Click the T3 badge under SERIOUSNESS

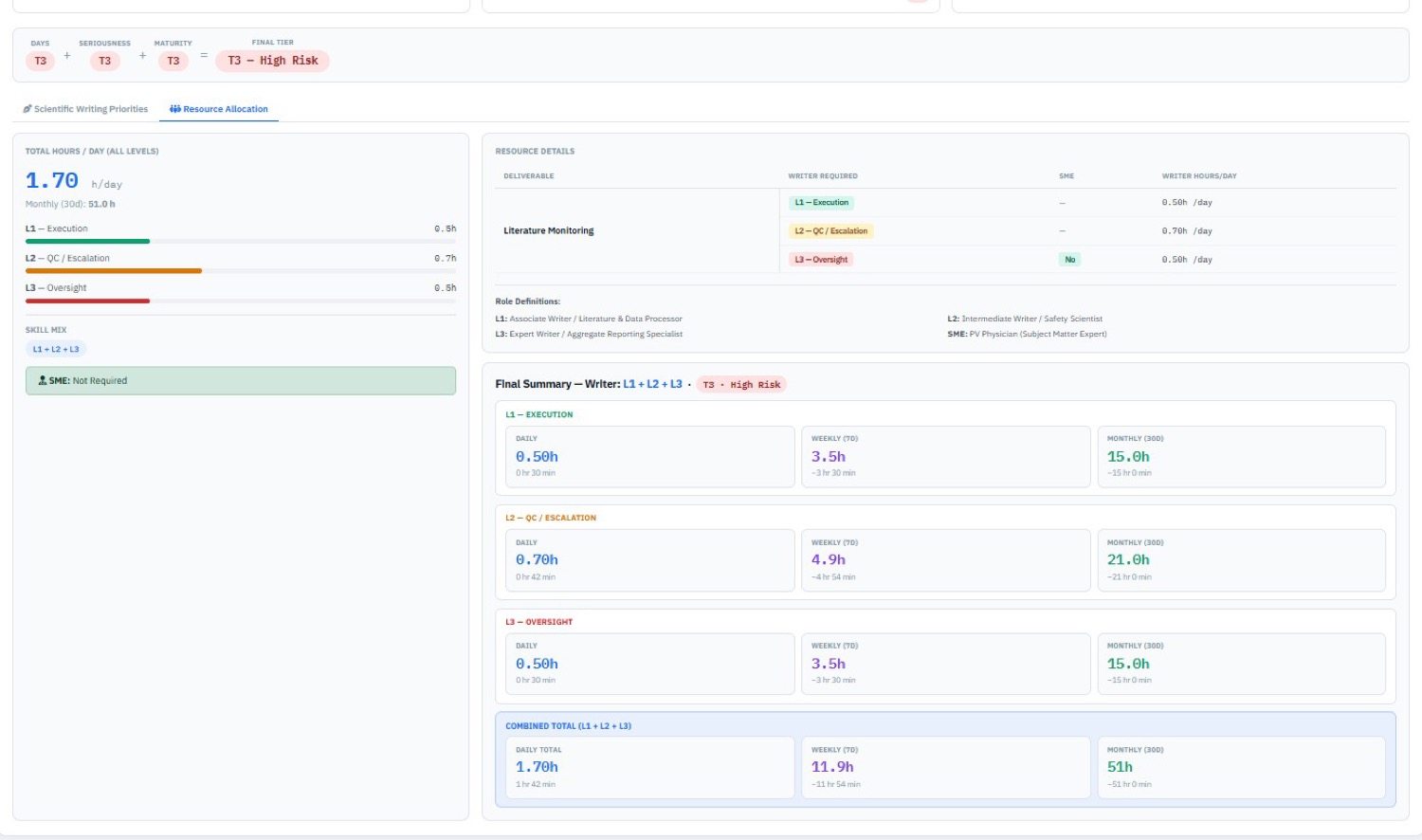point(105,61)
